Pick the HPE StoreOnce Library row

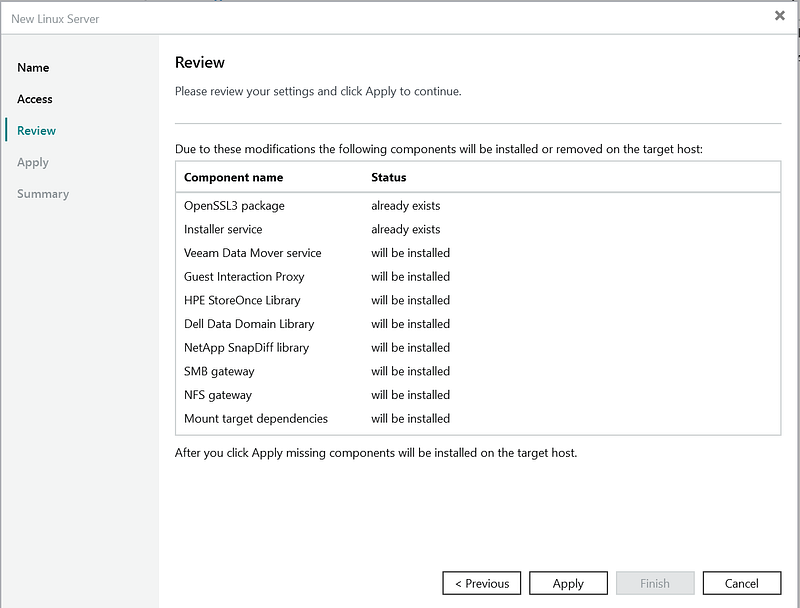(x=242, y=300)
